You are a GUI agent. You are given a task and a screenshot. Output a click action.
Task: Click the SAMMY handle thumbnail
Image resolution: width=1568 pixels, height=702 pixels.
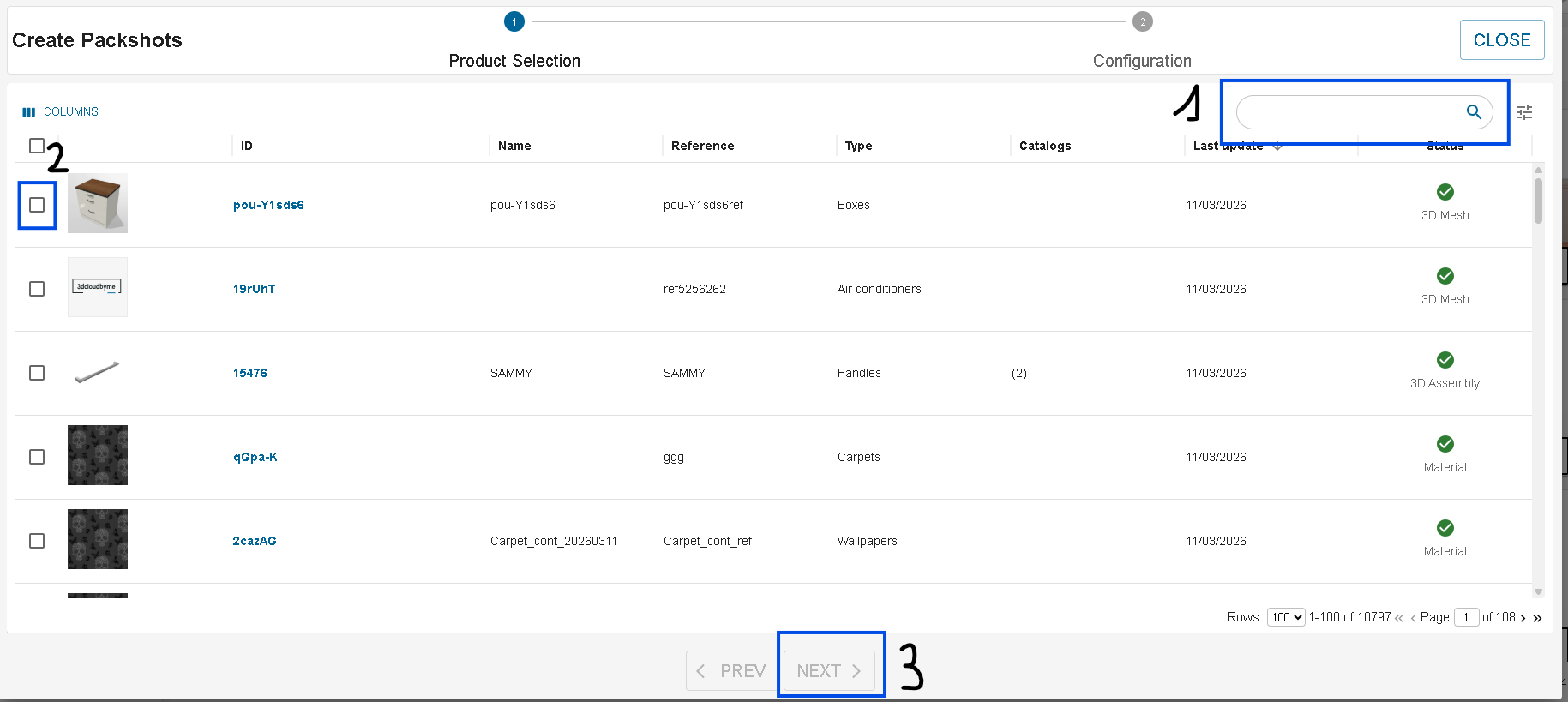(x=97, y=373)
